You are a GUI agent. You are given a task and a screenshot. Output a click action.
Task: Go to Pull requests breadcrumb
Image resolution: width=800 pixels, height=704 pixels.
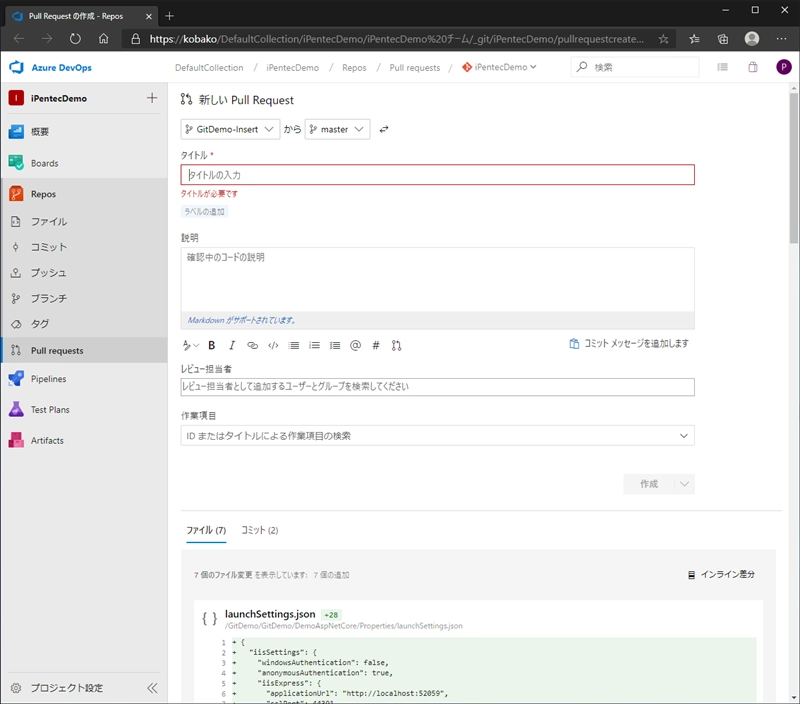coord(415,67)
